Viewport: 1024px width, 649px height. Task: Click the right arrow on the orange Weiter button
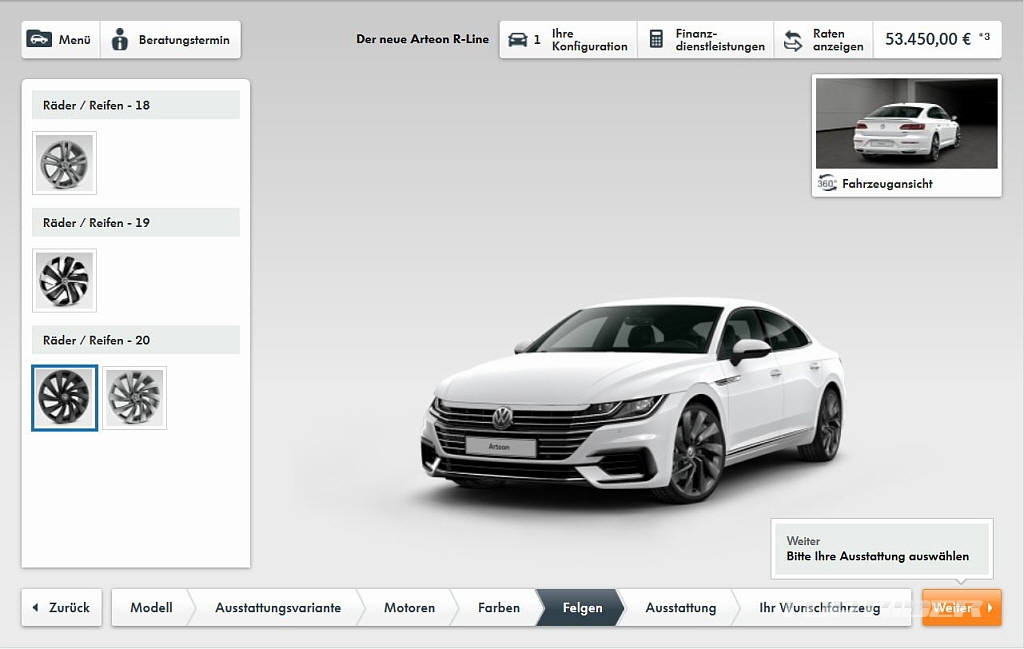tap(990, 608)
